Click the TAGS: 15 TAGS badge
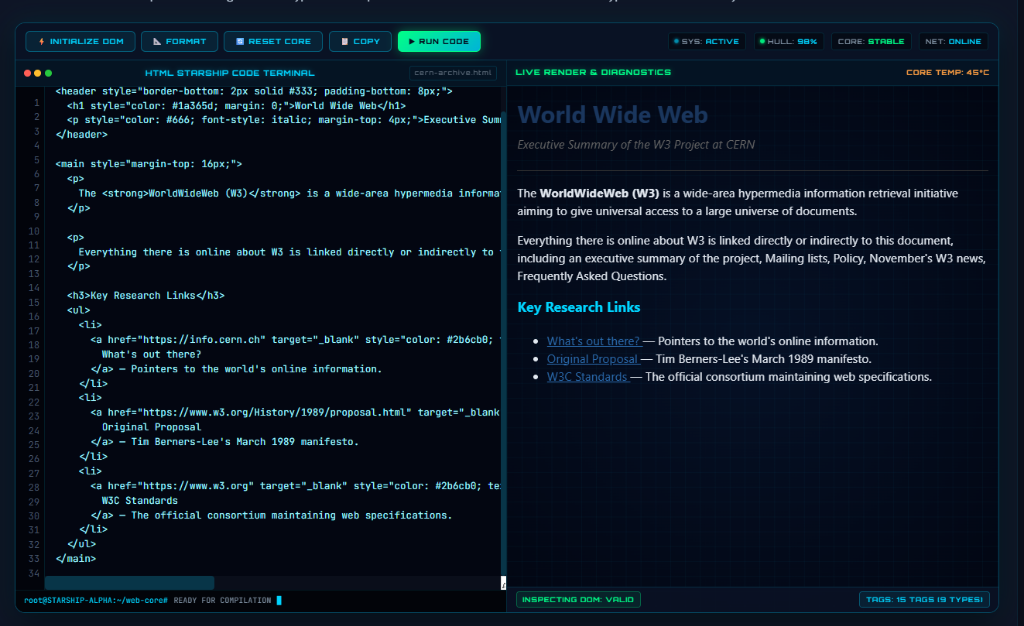This screenshot has width=1024, height=626. [924, 599]
